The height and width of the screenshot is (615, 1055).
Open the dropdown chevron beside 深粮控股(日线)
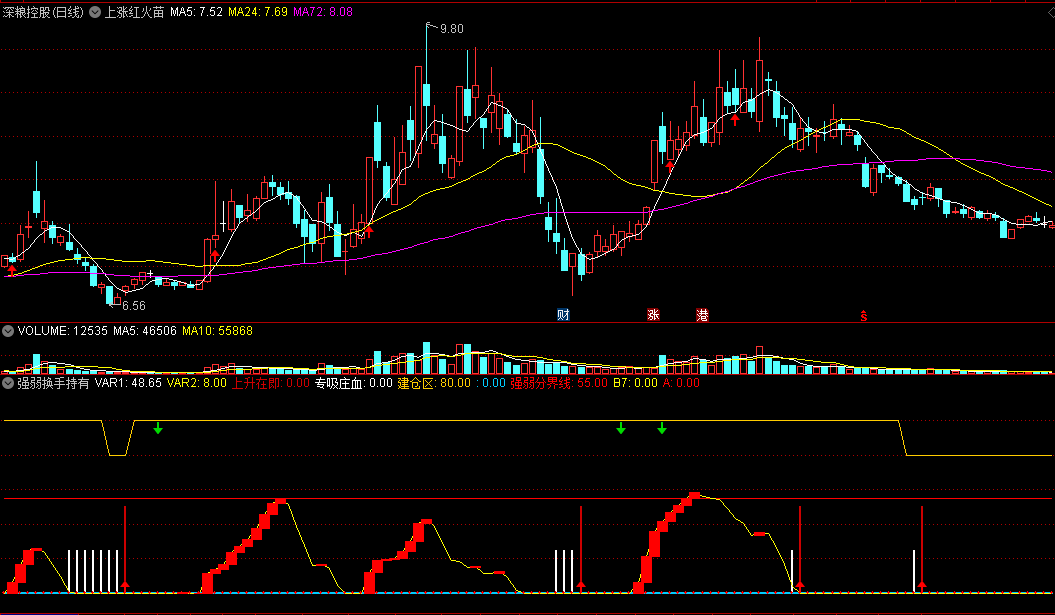[x=95, y=12]
